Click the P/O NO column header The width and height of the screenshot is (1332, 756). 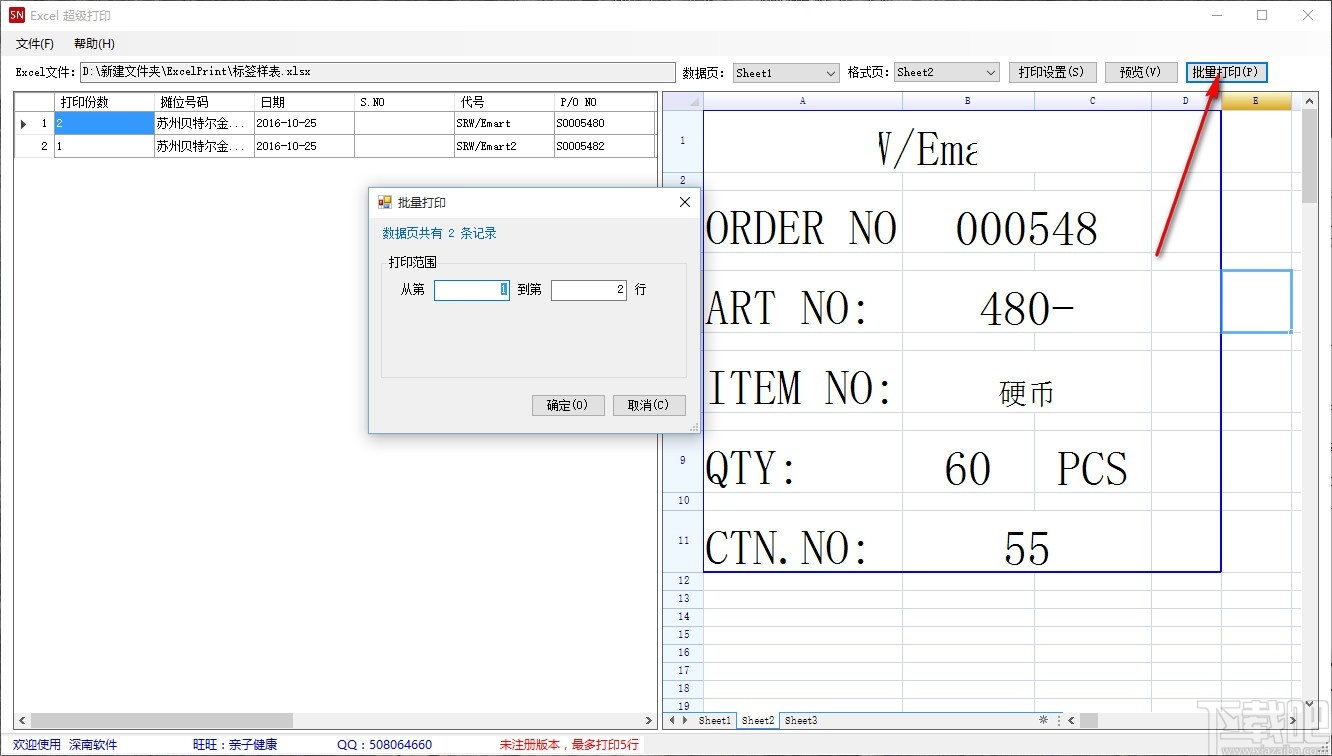604,102
